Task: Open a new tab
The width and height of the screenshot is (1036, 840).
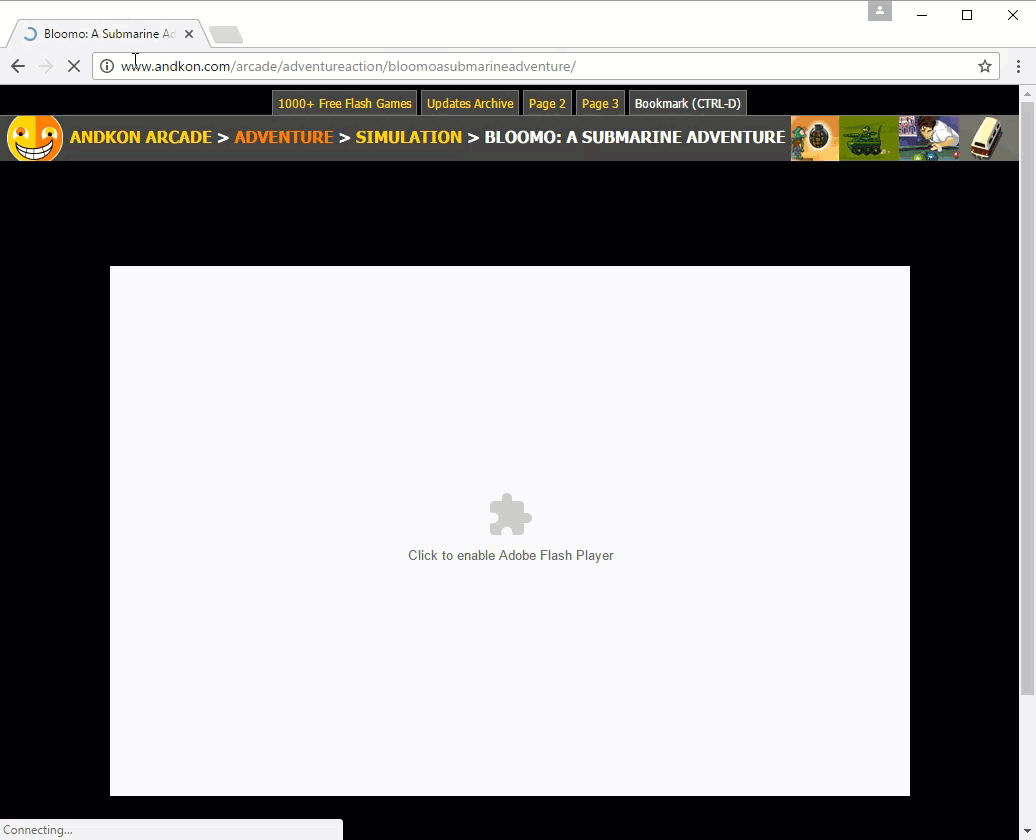Action: (227, 35)
